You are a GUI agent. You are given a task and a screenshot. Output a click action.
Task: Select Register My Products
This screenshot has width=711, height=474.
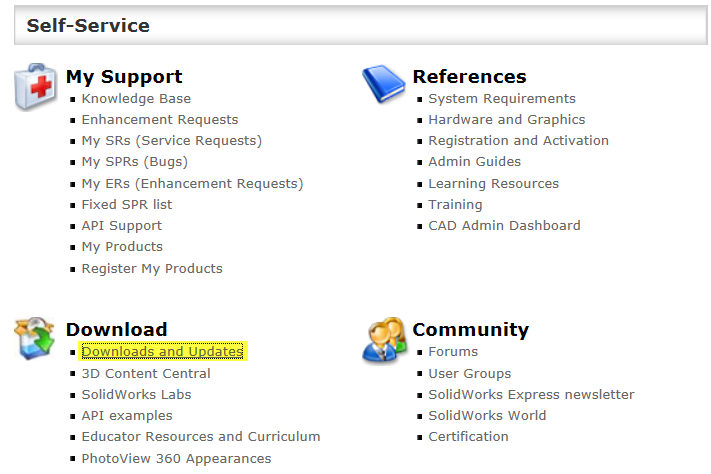(x=152, y=269)
